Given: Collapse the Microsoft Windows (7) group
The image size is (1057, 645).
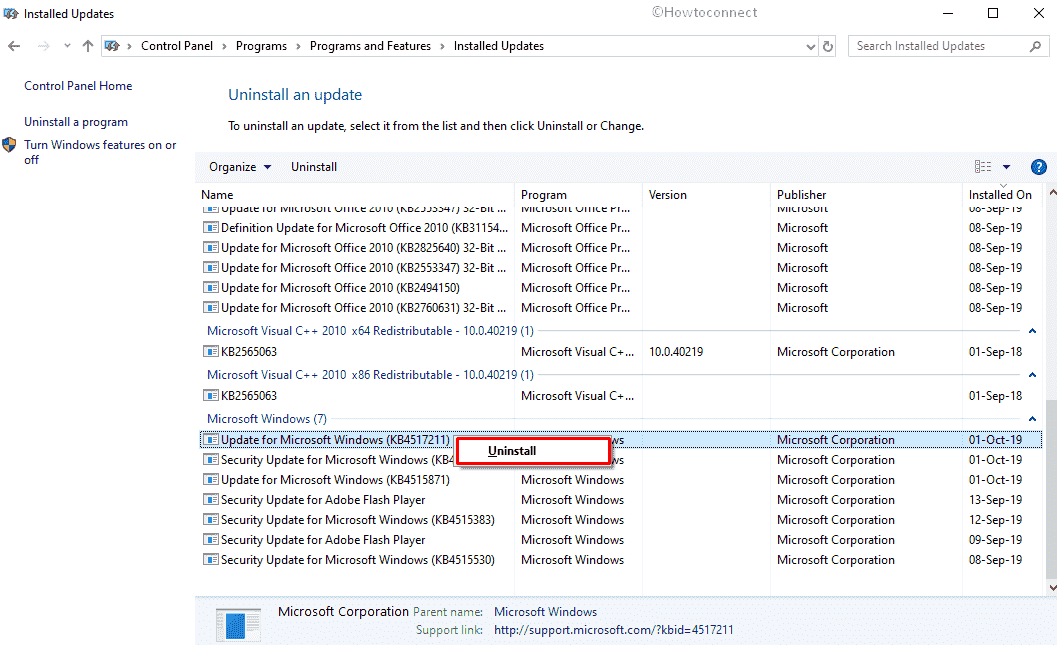Looking at the screenshot, I should (1032, 419).
